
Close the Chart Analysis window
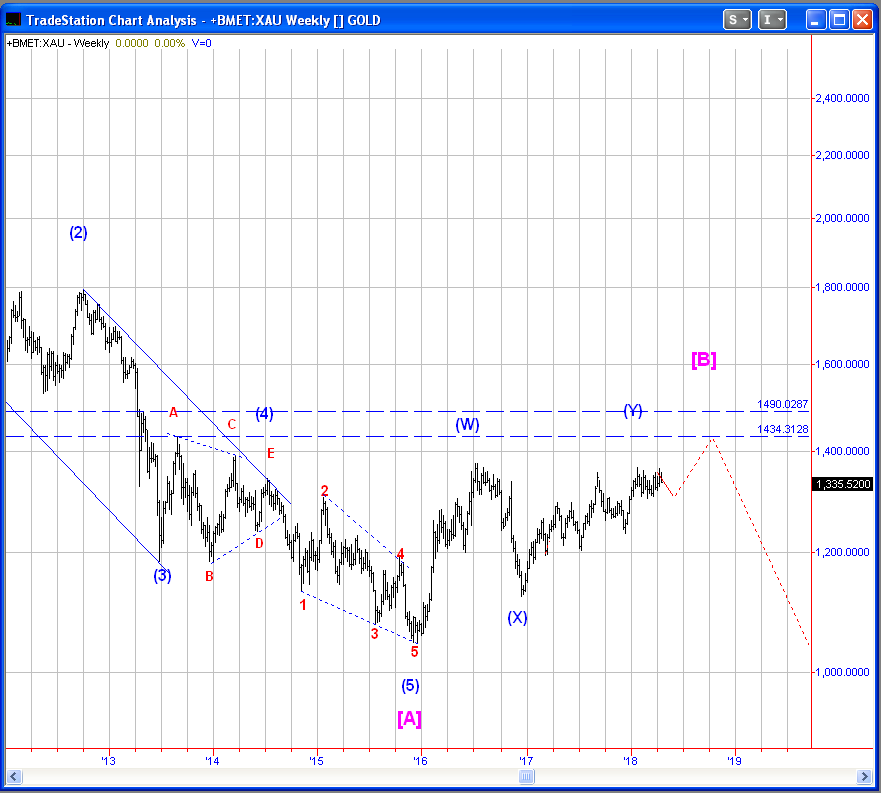pyautogui.click(x=862, y=20)
